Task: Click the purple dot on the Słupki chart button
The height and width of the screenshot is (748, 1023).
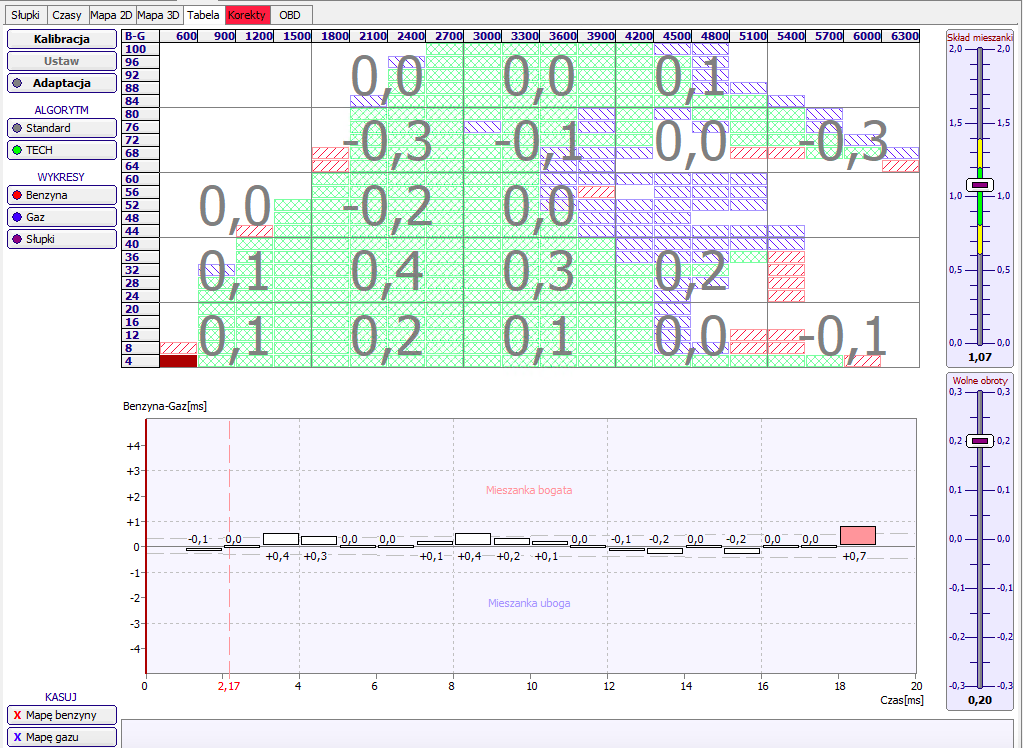Action: [x=16, y=239]
